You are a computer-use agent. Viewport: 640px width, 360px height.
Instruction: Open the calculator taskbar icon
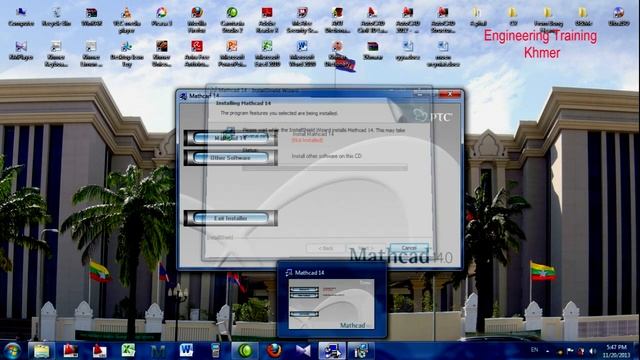[x=215, y=351]
